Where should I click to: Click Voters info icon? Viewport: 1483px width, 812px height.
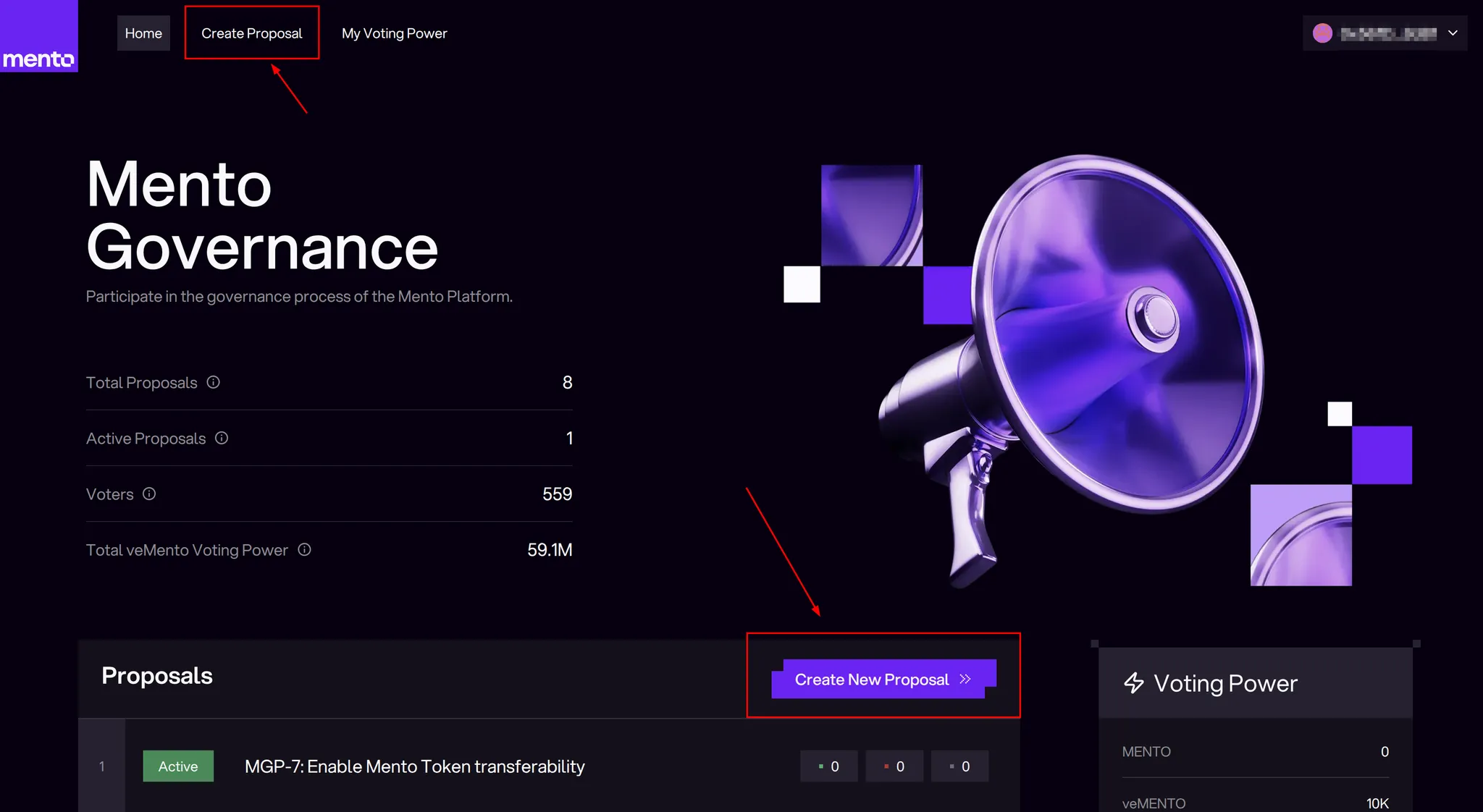149,494
